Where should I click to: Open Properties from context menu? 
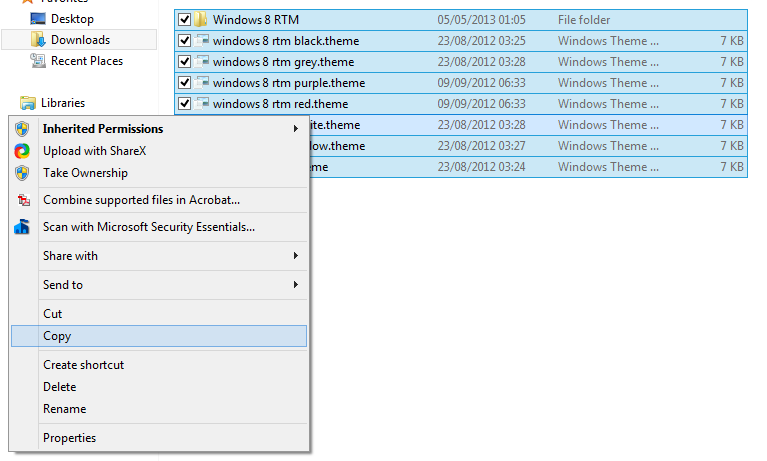coord(159,438)
